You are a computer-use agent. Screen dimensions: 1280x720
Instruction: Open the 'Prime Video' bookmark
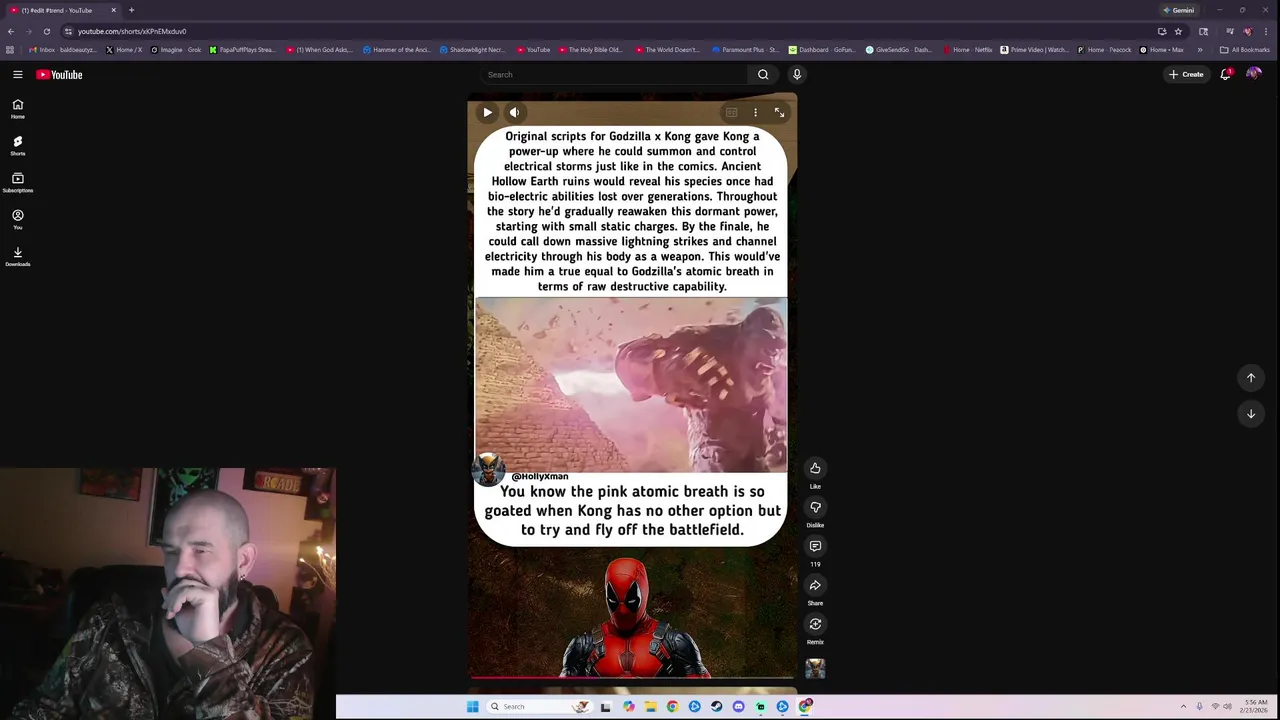point(1034,50)
